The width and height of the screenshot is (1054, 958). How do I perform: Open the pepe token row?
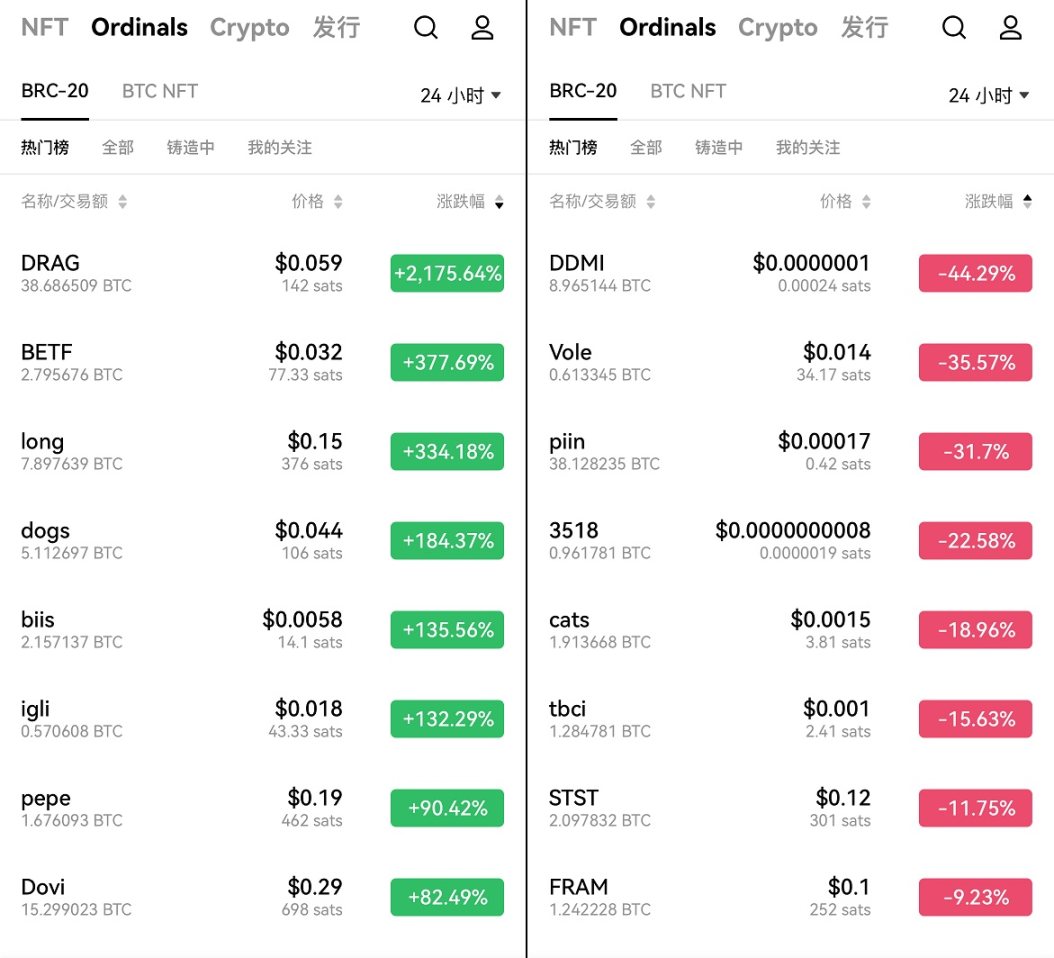(180, 808)
